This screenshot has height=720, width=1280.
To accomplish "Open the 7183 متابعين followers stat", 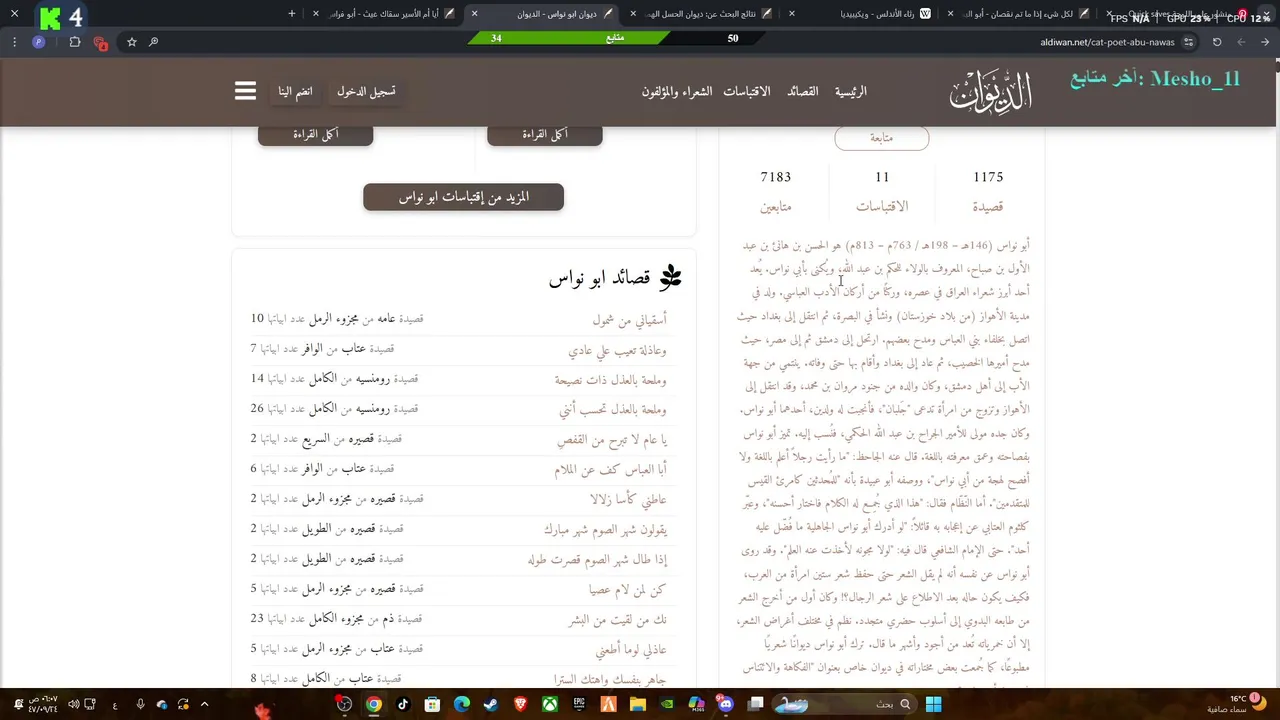I will 775,191.
